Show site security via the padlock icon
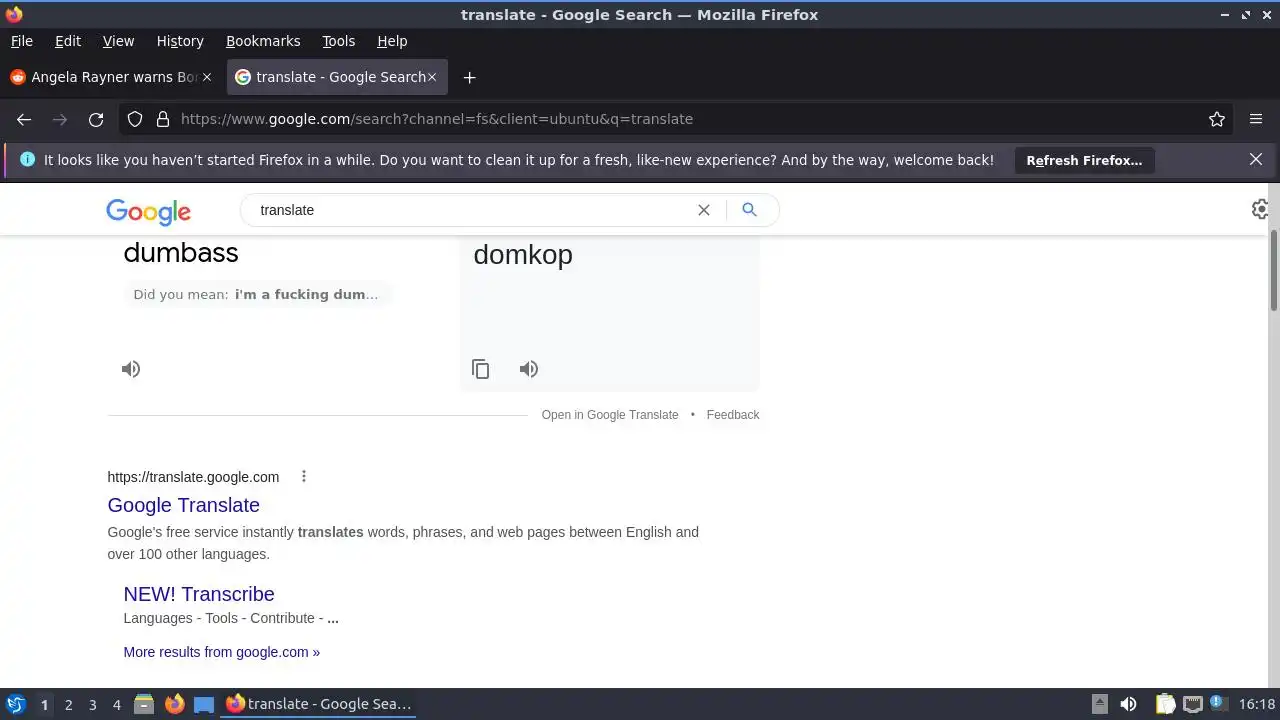This screenshot has width=1280, height=720. point(162,119)
